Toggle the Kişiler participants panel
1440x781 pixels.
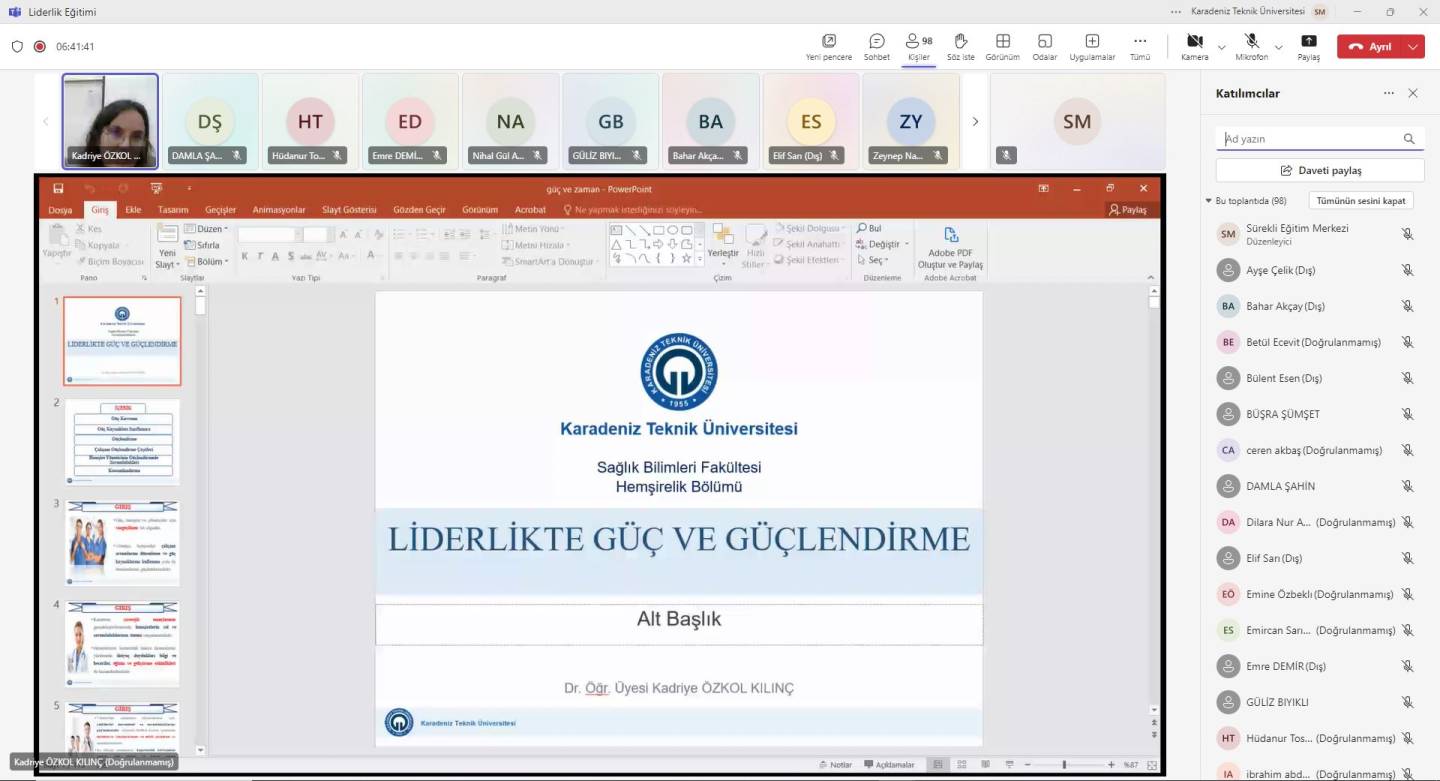[x=918, y=46]
